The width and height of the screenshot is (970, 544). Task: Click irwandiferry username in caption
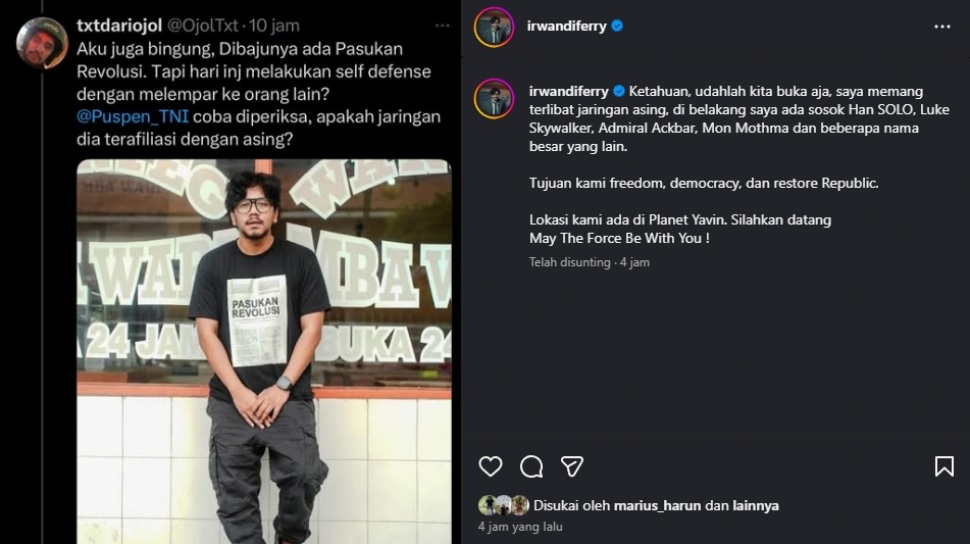coord(569,91)
